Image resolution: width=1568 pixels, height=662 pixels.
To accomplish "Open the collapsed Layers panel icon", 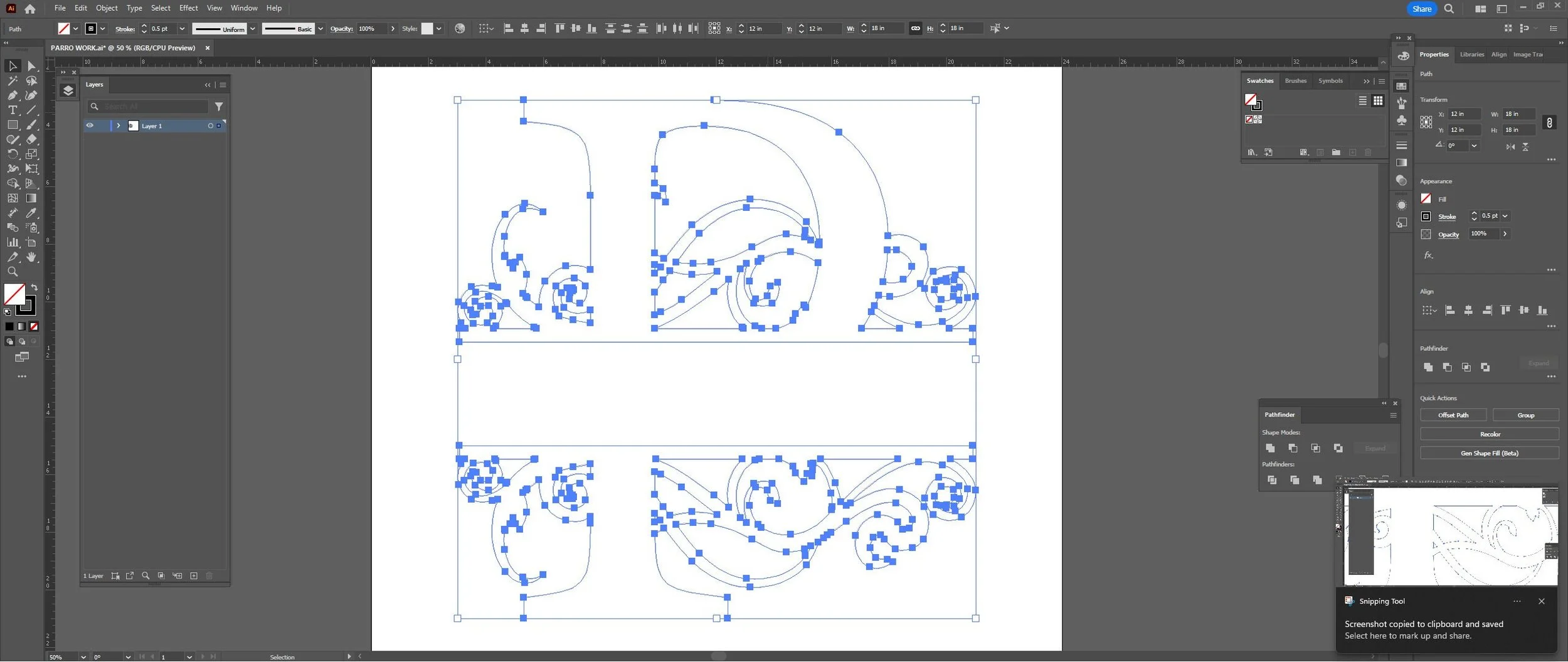I will pyautogui.click(x=68, y=90).
